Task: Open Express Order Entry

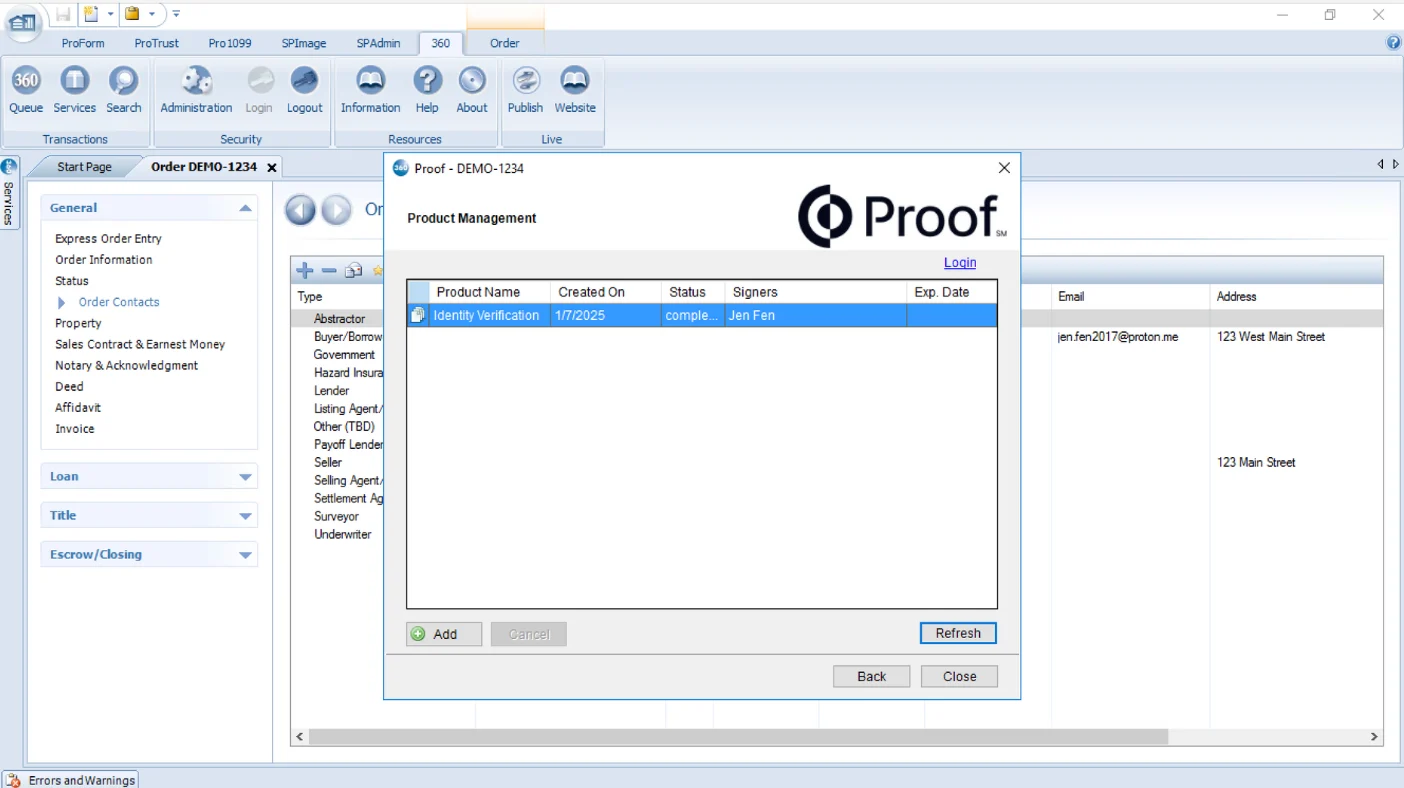Action: (108, 239)
